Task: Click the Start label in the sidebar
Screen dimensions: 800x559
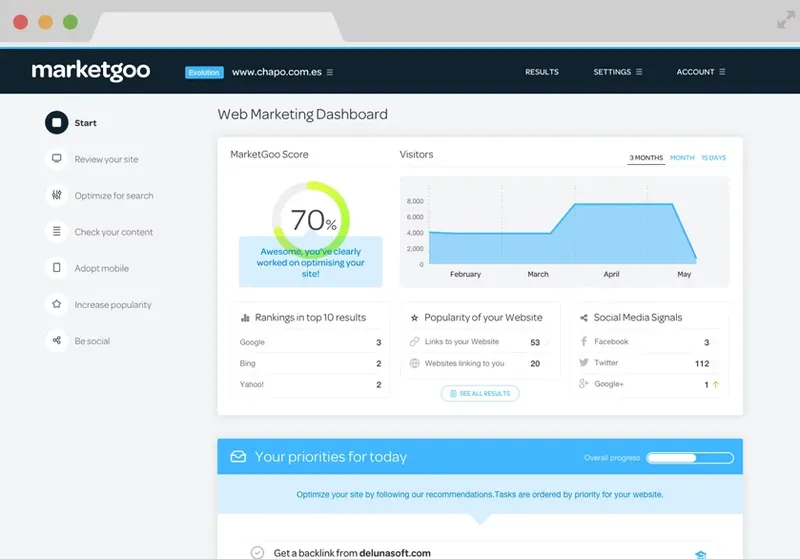Action: pos(85,123)
